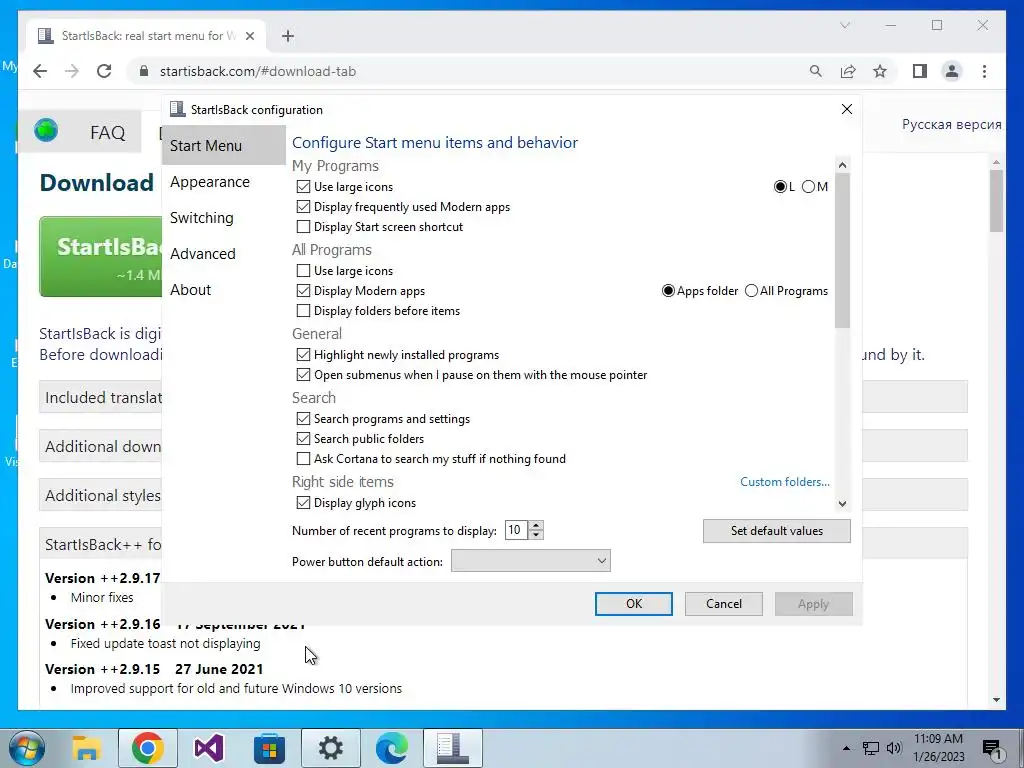Open a new Chrome tab
Viewport: 1024px width, 768px height.
pyautogui.click(x=288, y=36)
